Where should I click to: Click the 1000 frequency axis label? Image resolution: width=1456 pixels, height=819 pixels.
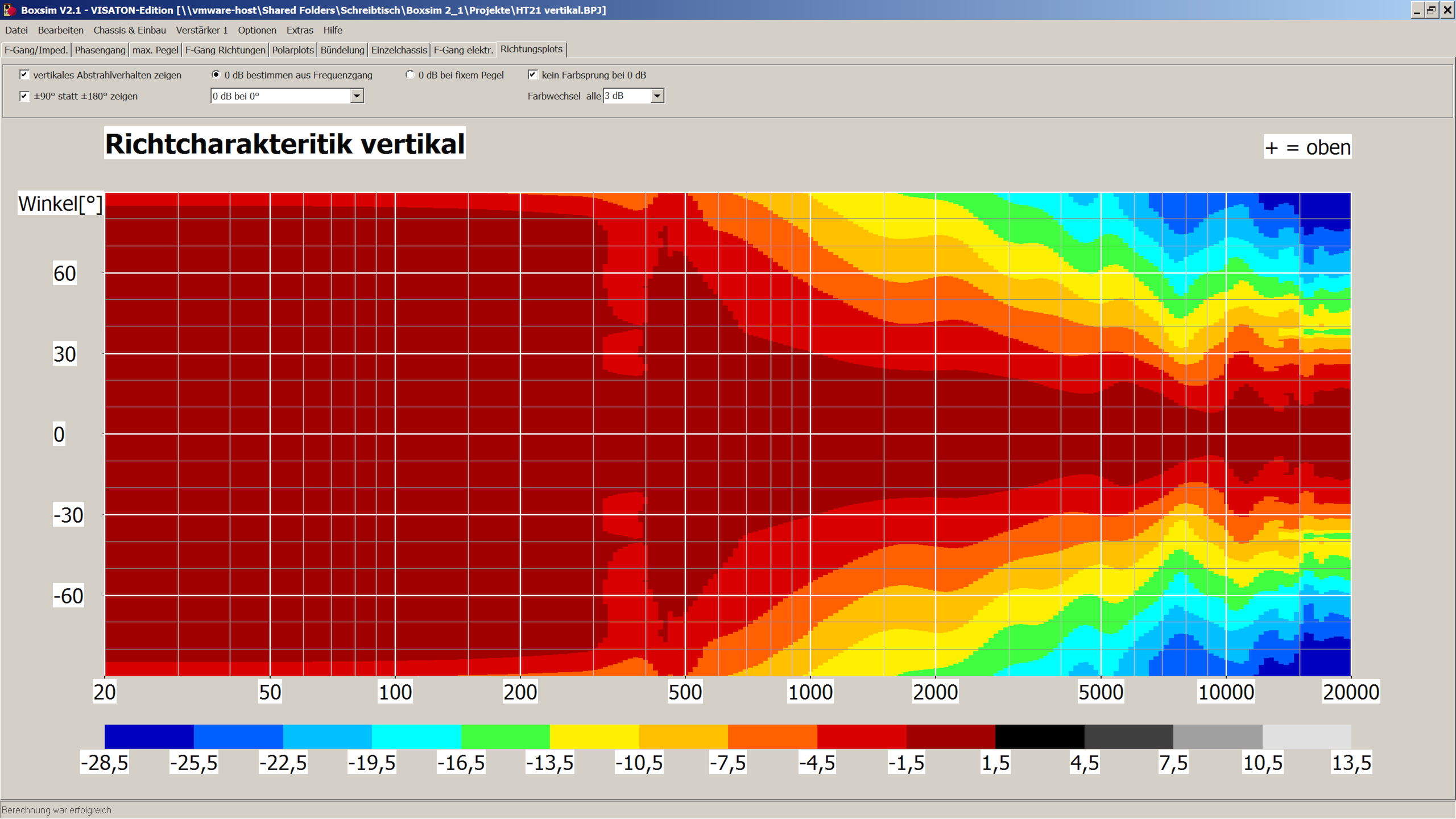810,692
